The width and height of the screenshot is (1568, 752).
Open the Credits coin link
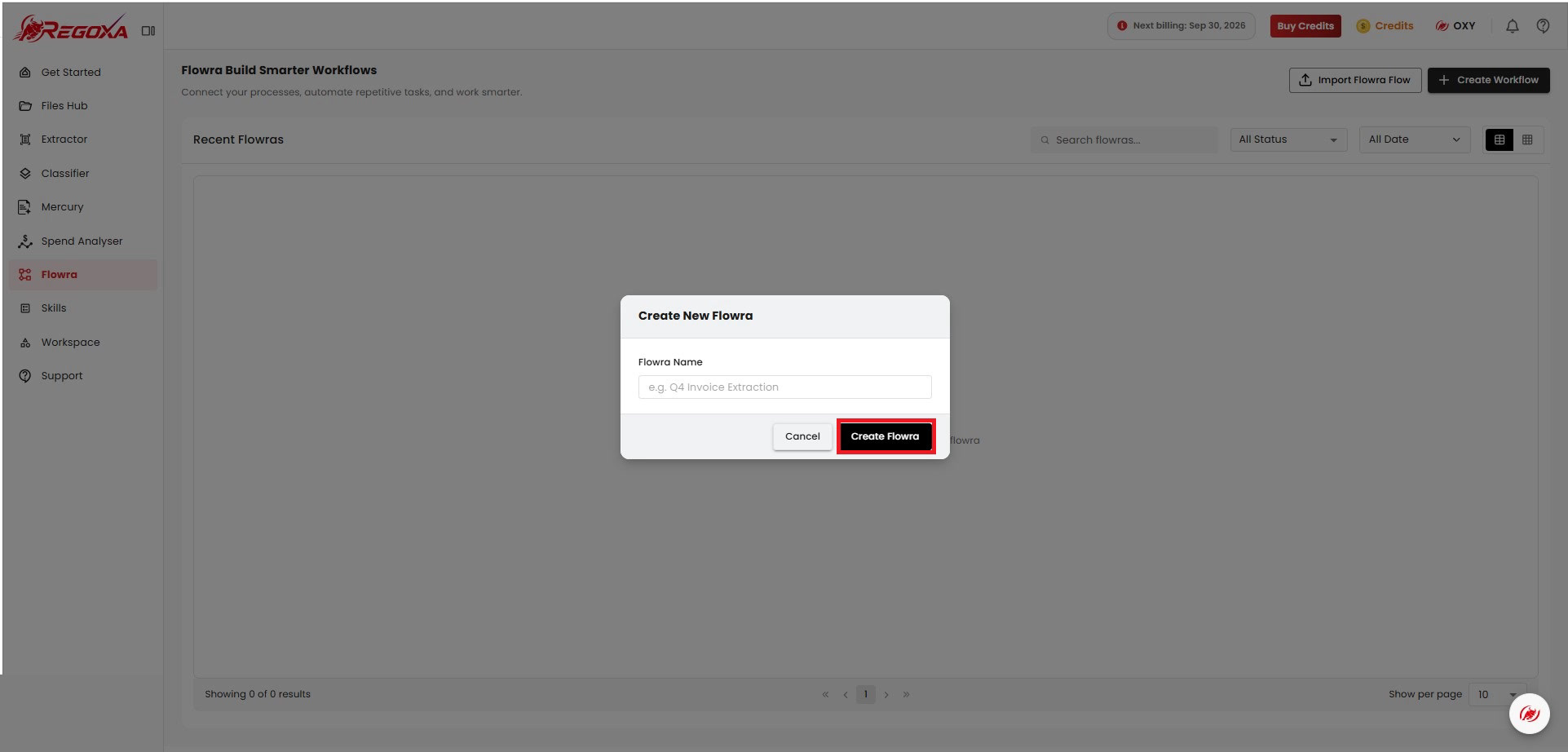(1385, 26)
